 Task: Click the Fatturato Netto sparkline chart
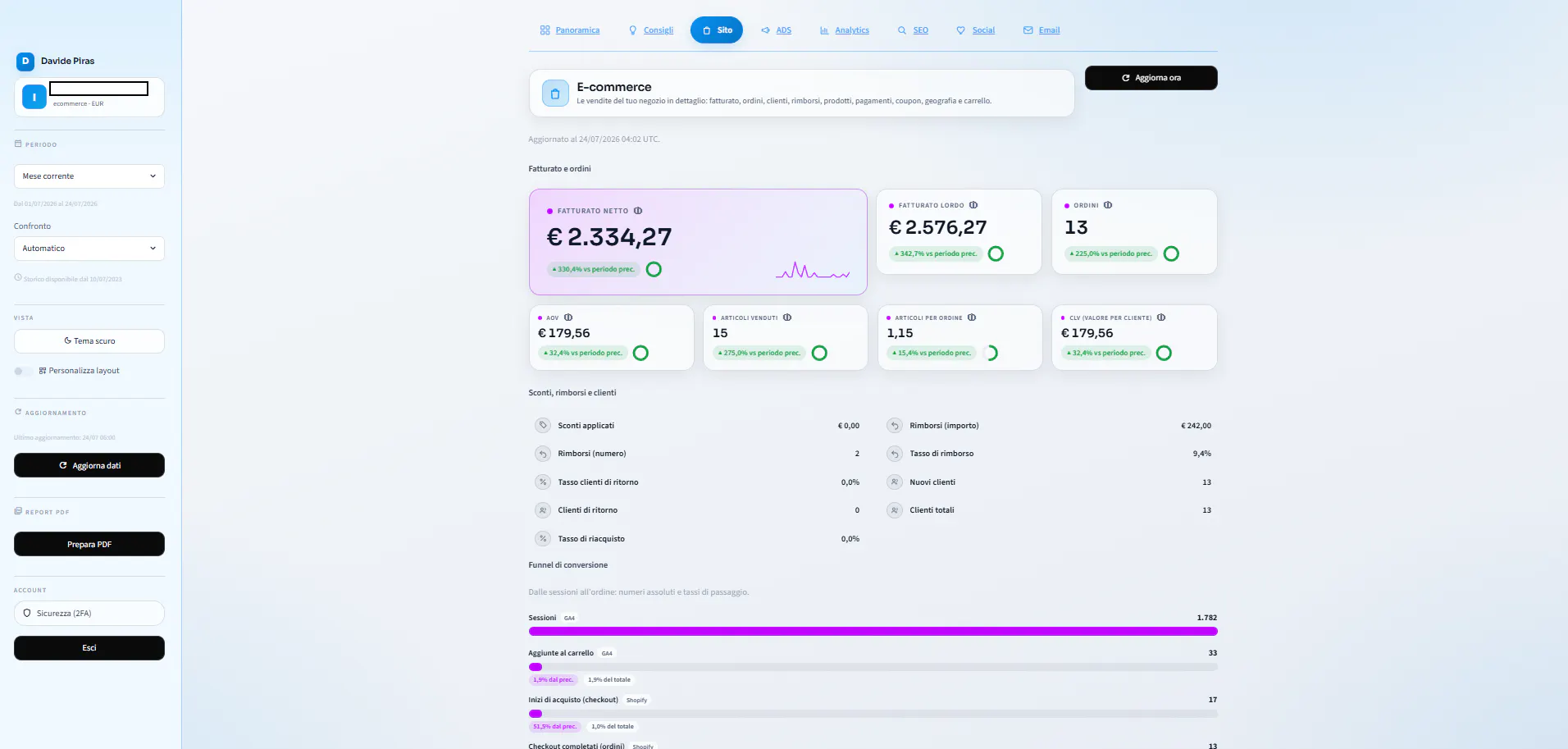point(813,270)
